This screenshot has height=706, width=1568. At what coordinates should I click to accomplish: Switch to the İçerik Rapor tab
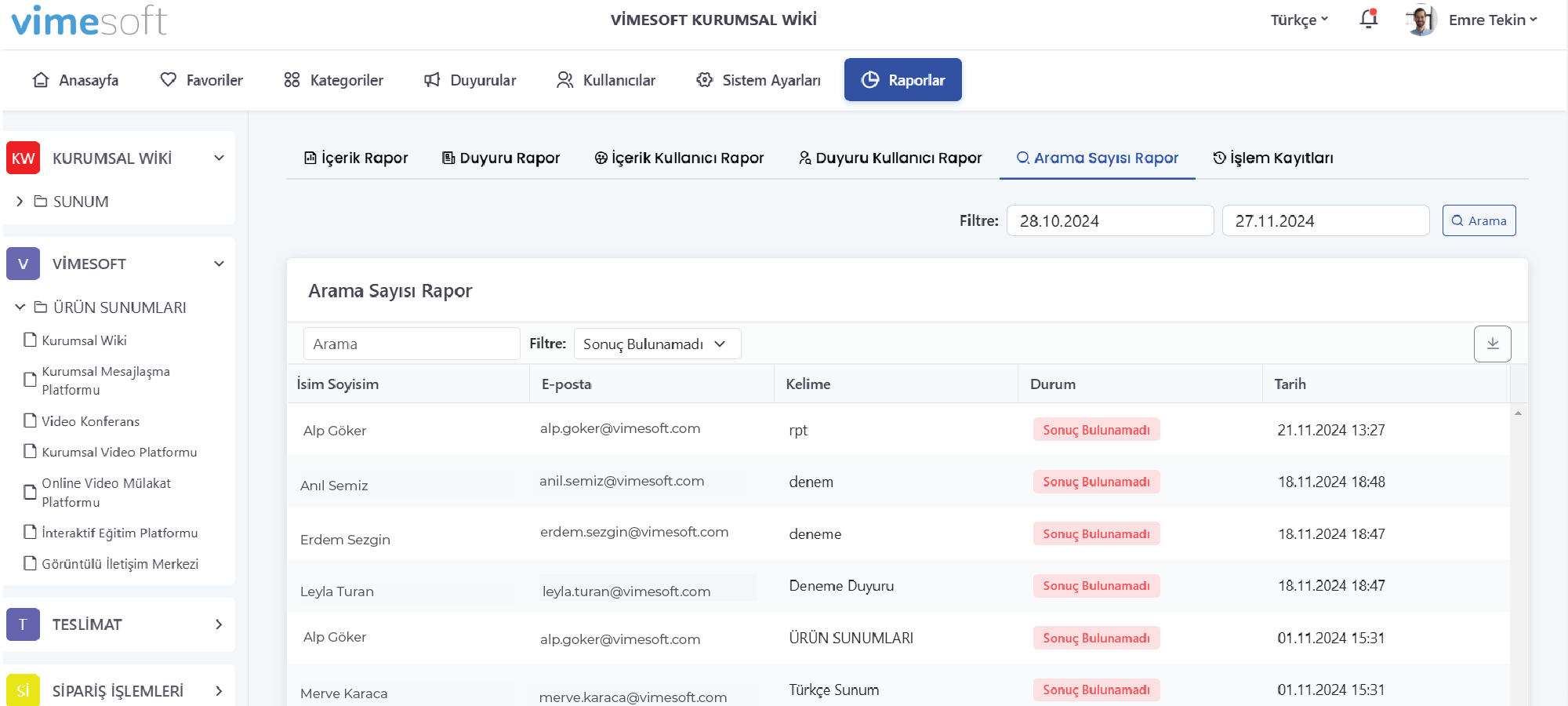click(356, 158)
